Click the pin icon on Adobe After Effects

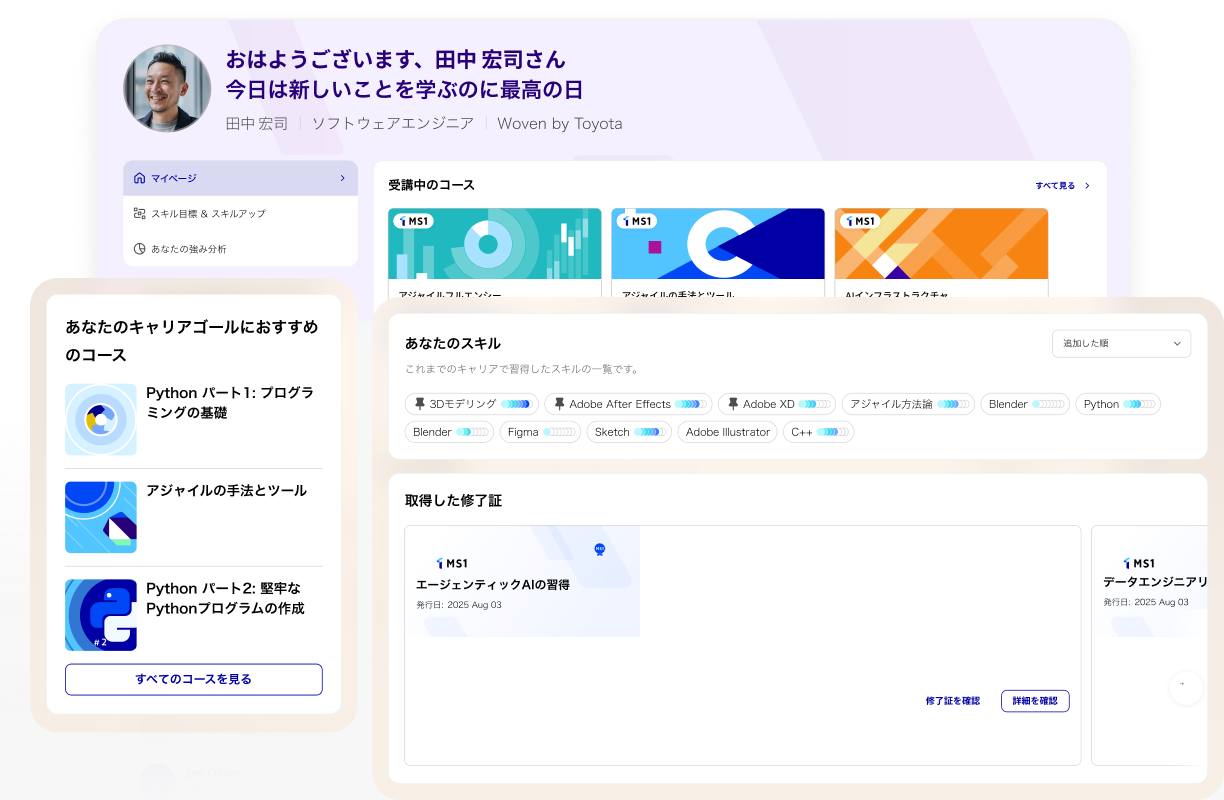(x=560, y=404)
